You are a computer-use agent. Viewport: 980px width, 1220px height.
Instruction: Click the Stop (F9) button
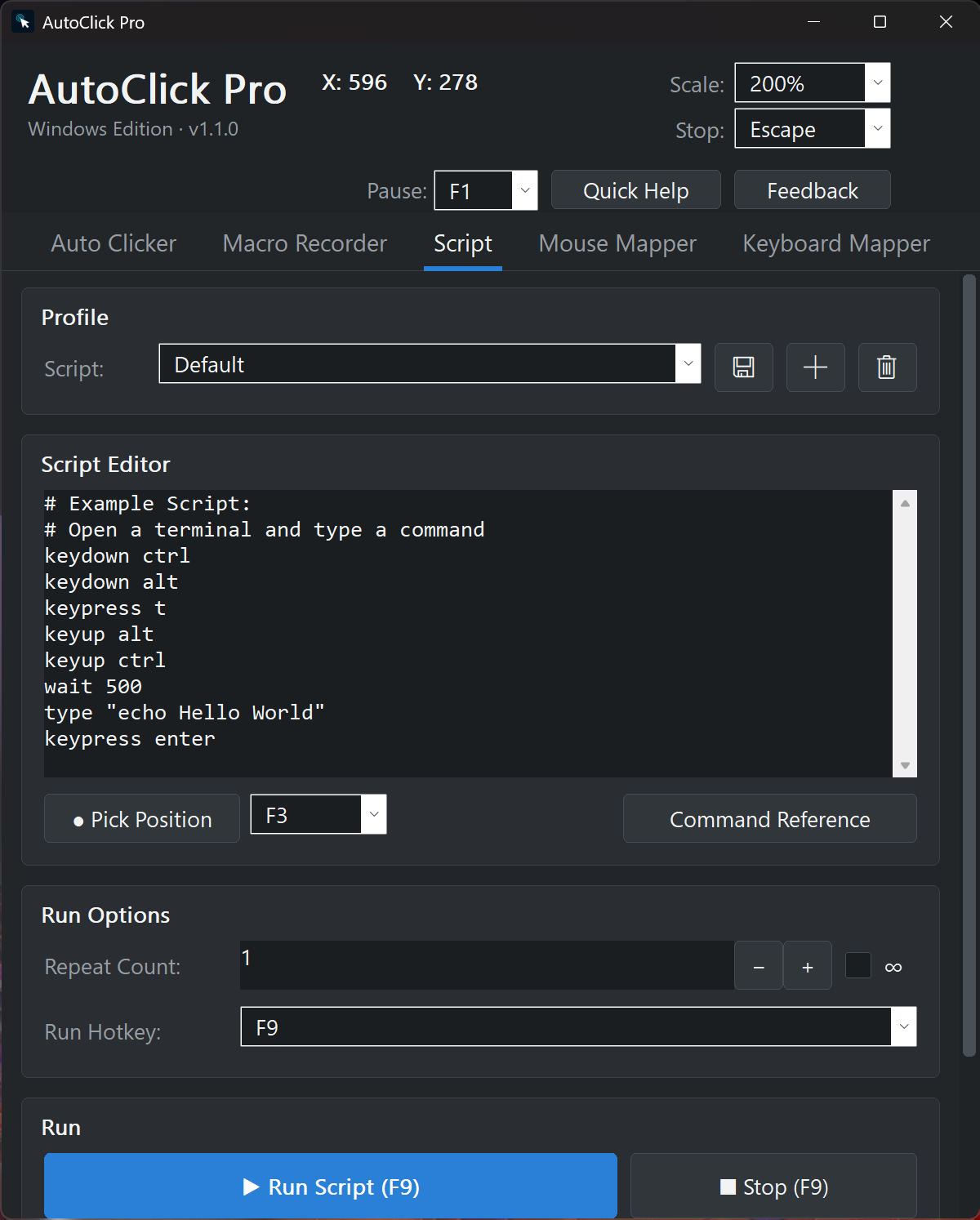point(773,1187)
